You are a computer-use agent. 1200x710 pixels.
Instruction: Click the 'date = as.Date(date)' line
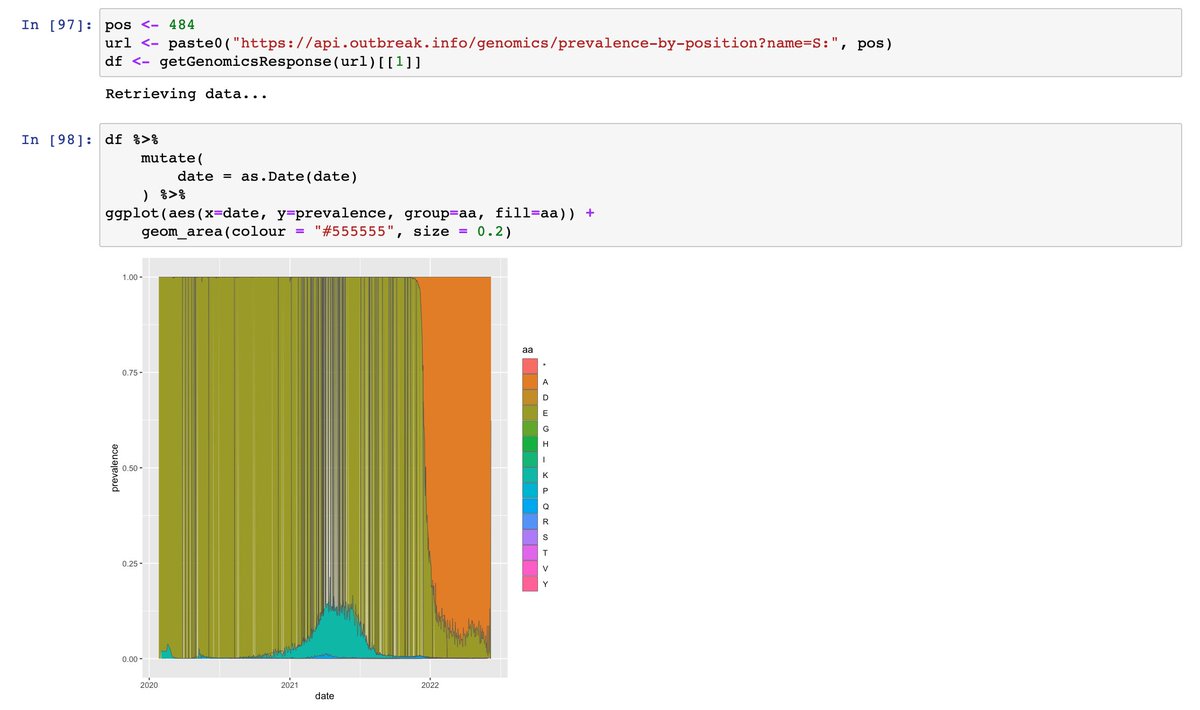(268, 177)
